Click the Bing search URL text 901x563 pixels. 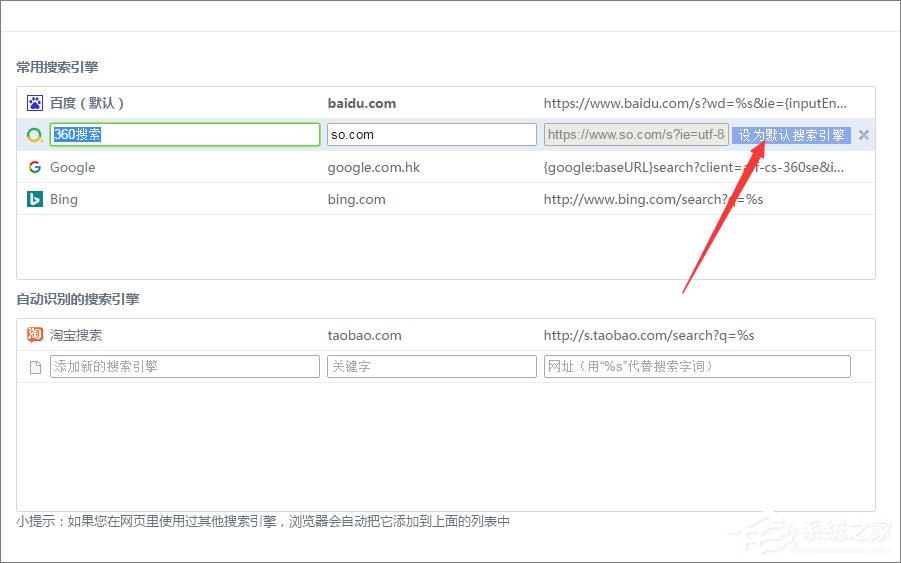tap(653, 199)
